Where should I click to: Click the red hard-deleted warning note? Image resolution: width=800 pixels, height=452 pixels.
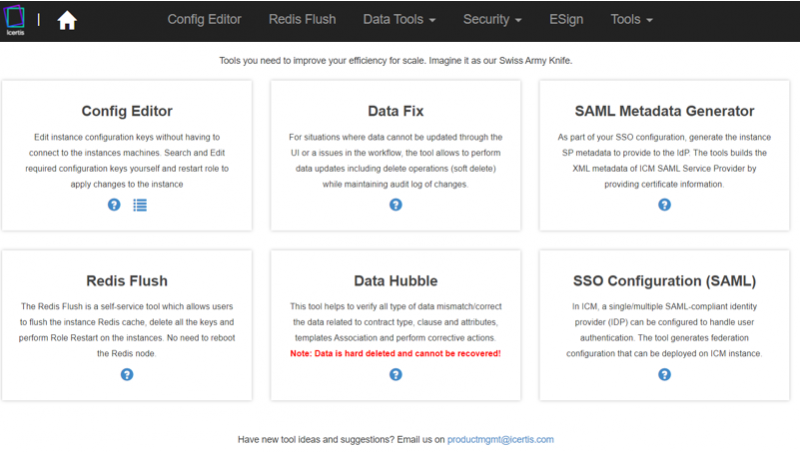pyautogui.click(x=395, y=353)
